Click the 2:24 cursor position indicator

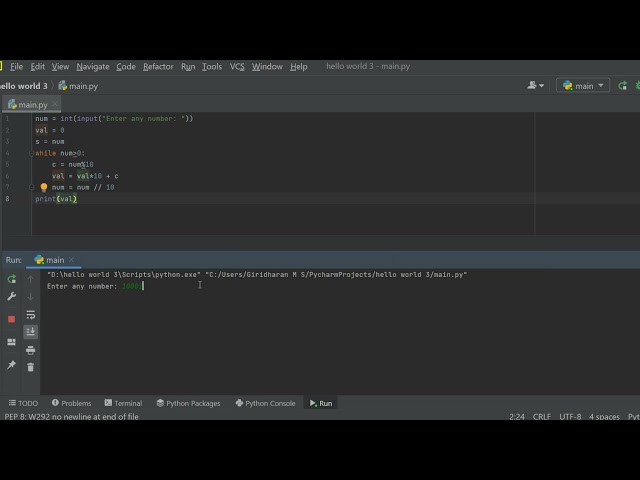[x=517, y=417]
